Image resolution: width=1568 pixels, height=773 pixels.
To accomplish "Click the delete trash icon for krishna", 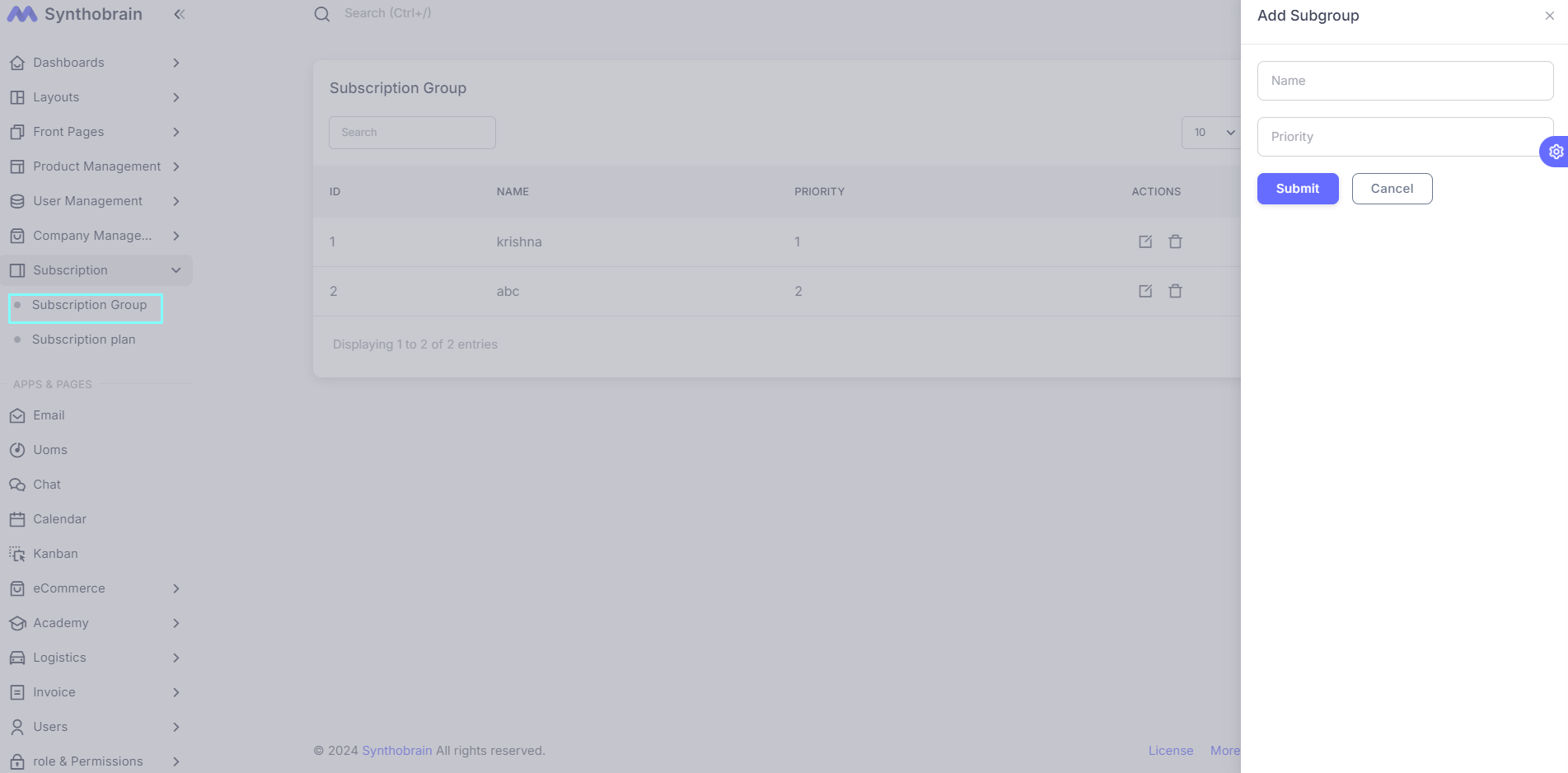I will 1175,241.
